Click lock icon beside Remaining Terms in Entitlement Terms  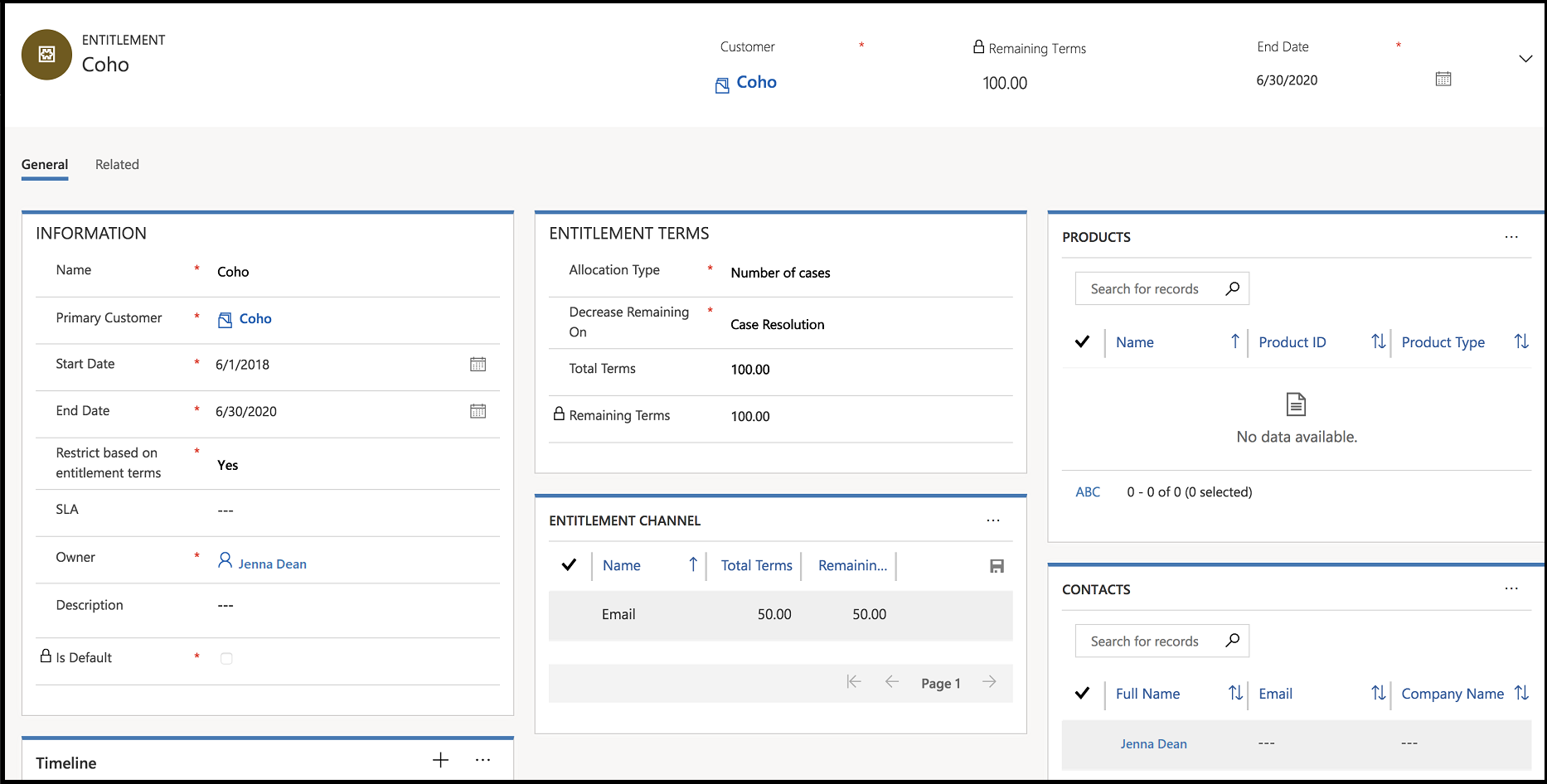point(560,414)
